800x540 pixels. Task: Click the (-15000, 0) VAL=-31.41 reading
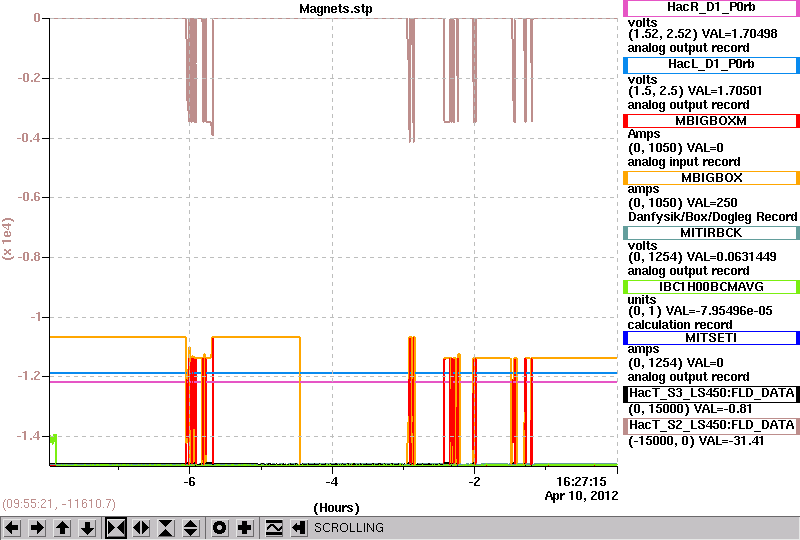pos(696,441)
